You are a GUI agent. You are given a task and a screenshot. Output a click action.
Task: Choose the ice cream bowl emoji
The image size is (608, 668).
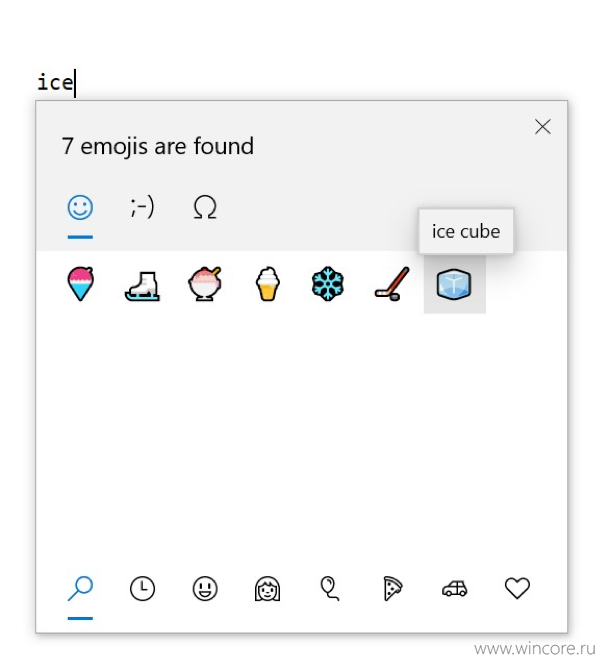tap(205, 284)
